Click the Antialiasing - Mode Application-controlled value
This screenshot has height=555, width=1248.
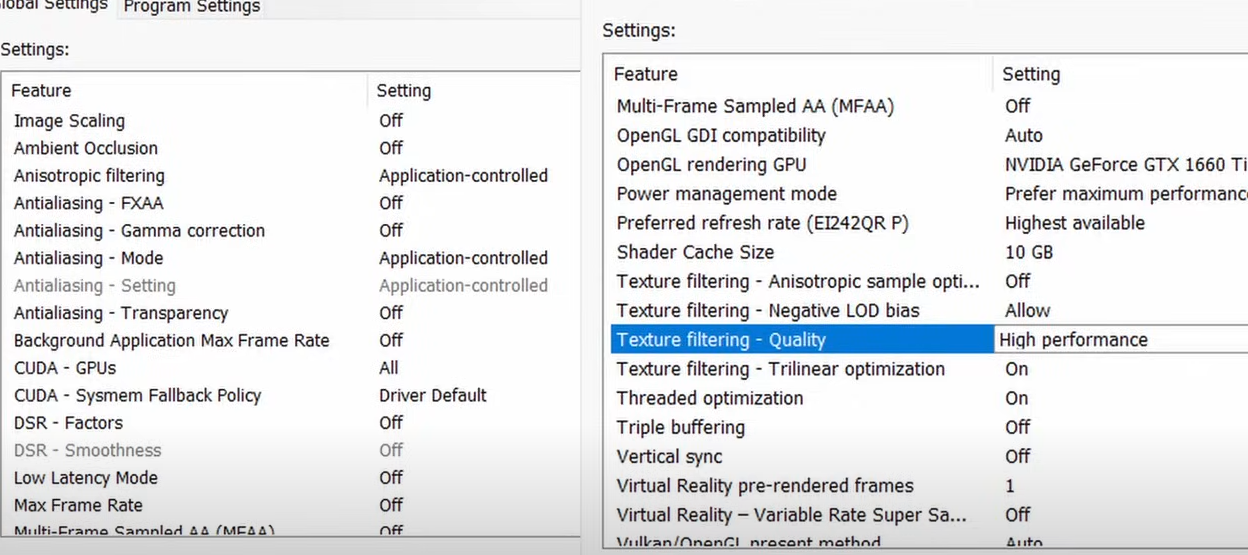(x=463, y=258)
